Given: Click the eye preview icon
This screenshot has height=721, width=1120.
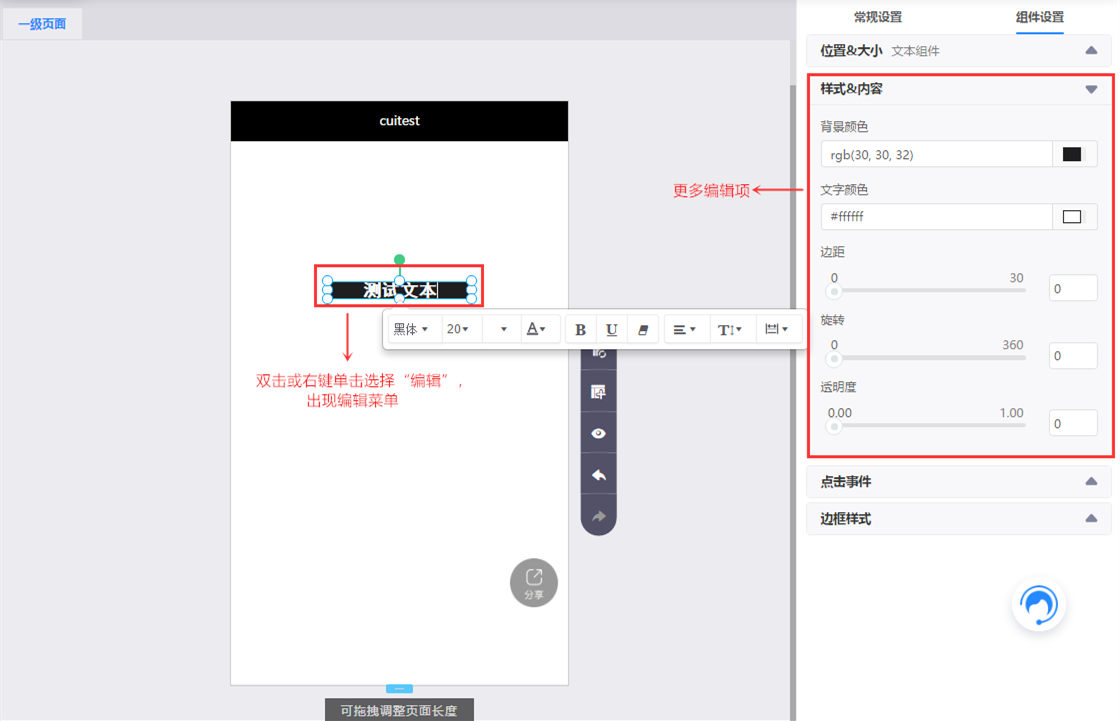Looking at the screenshot, I should click(599, 434).
